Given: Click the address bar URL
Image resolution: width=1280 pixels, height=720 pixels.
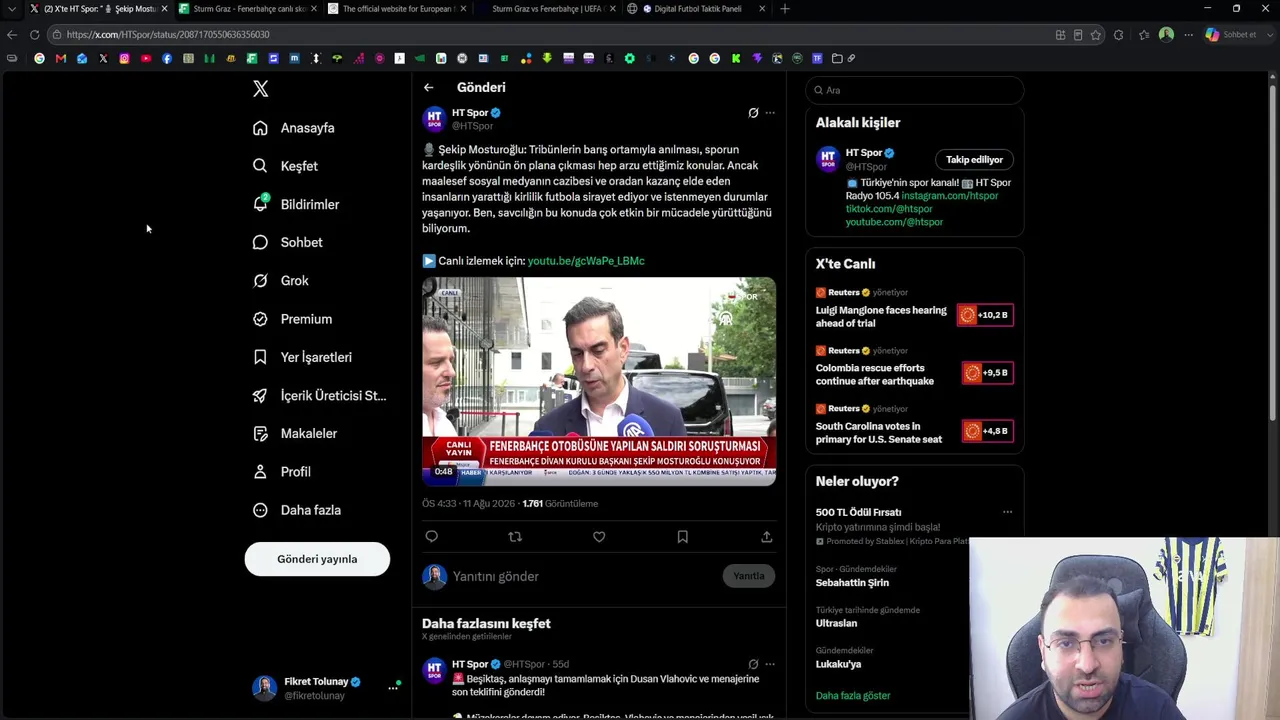Looking at the screenshot, I should point(168,34).
